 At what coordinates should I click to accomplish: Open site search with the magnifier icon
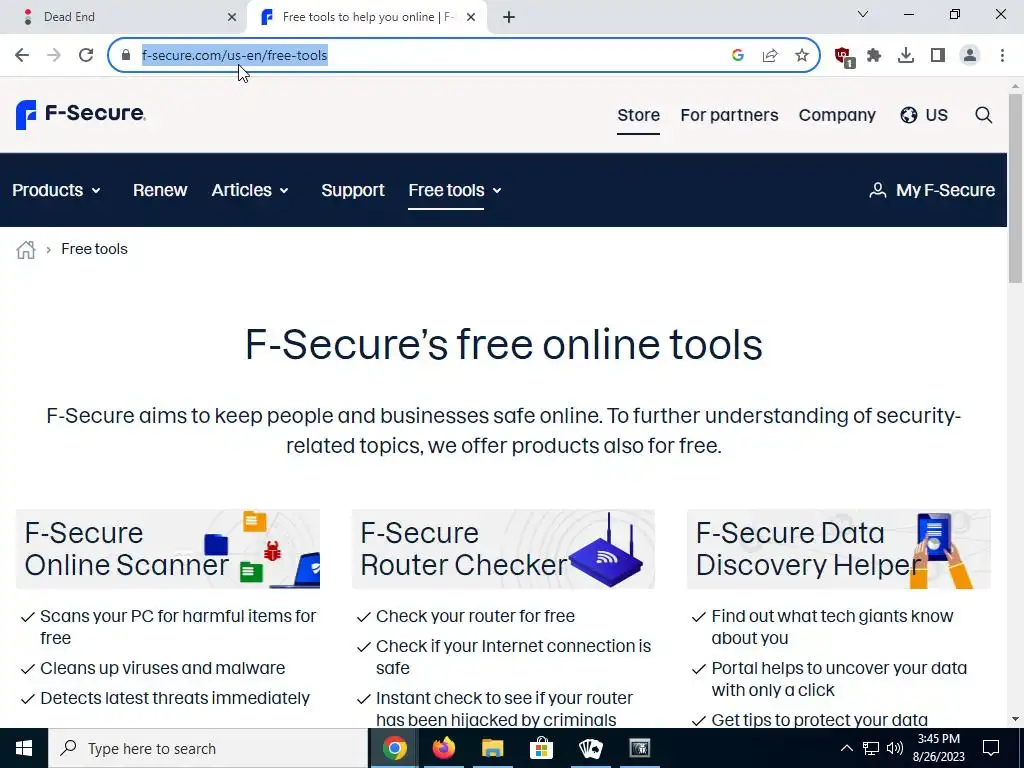click(x=984, y=115)
